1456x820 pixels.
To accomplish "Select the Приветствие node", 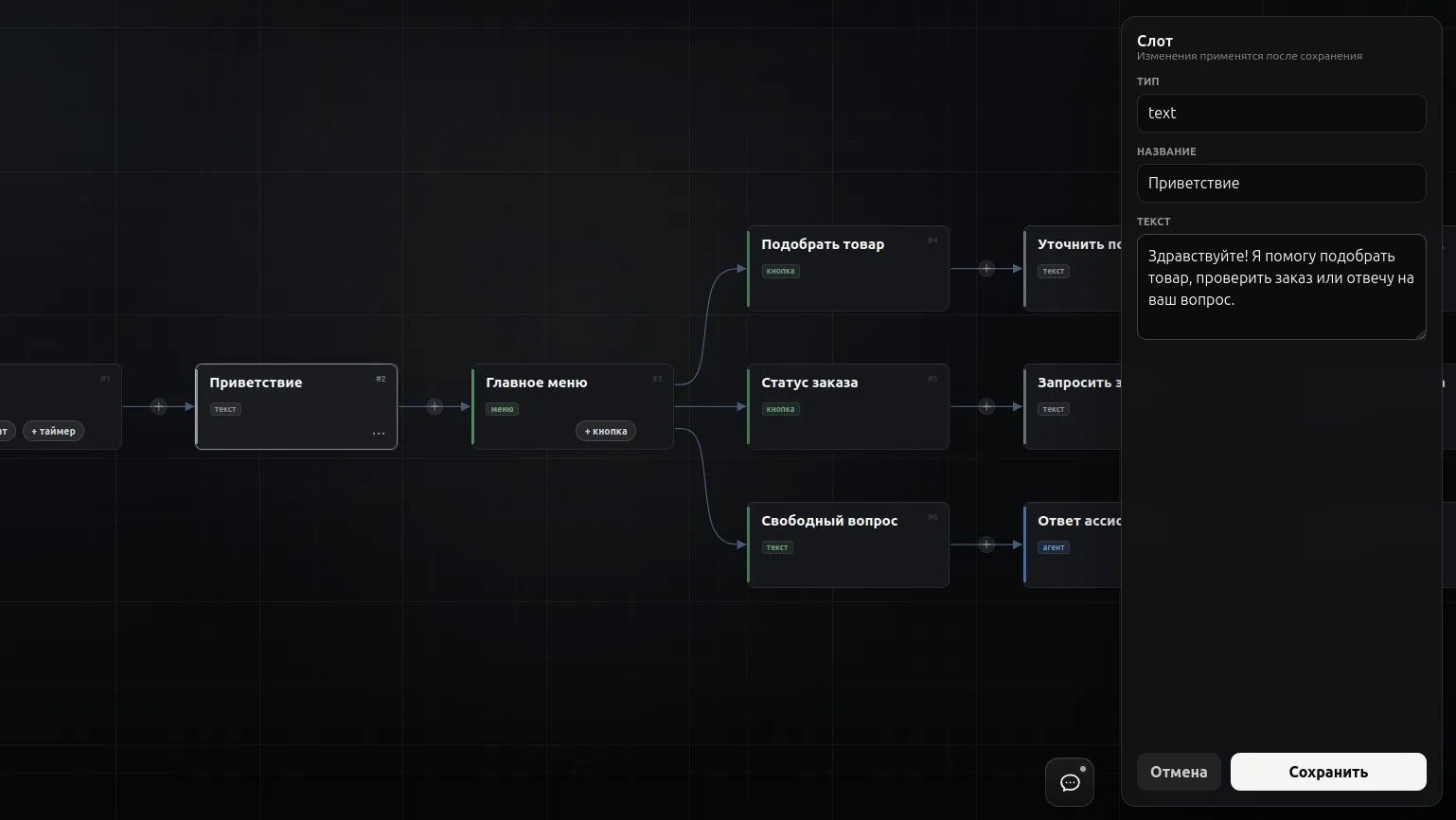I will click(x=296, y=406).
